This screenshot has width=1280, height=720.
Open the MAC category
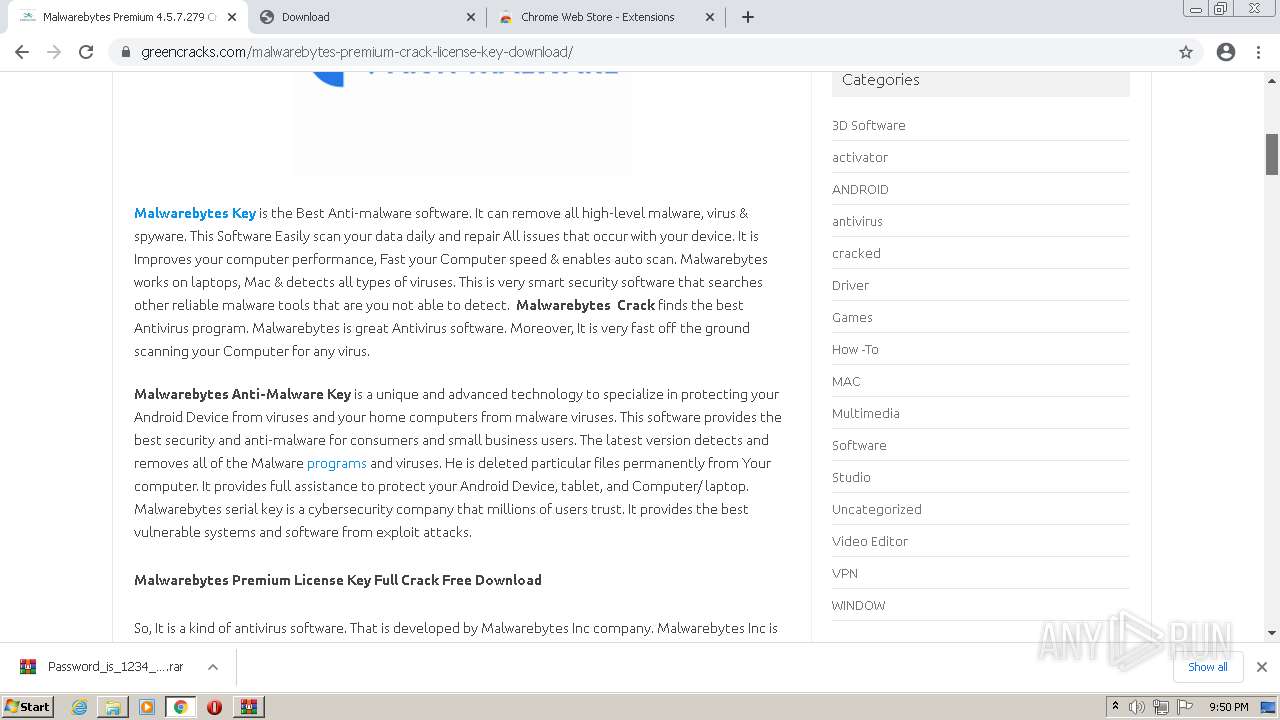click(x=846, y=381)
